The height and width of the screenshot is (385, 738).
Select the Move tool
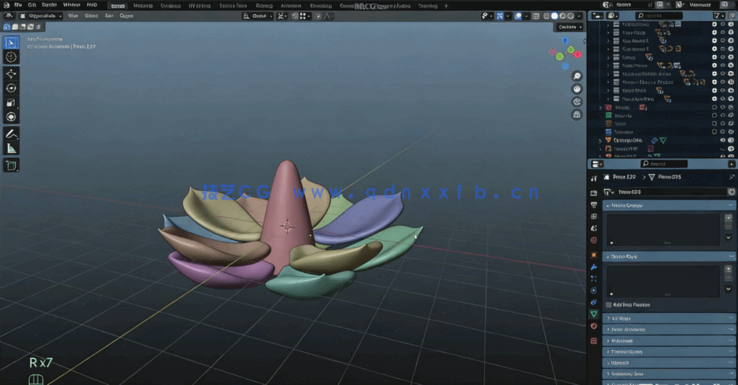[11, 73]
